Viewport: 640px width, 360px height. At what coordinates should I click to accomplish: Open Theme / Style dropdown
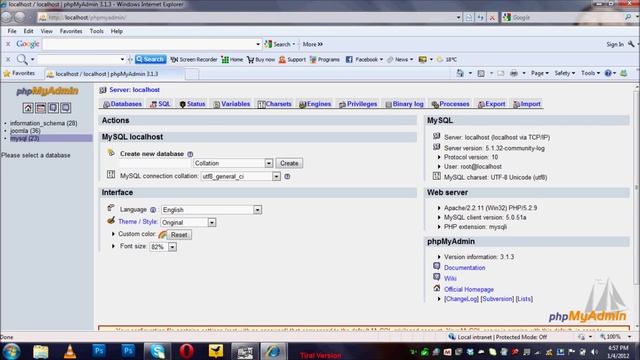188,222
